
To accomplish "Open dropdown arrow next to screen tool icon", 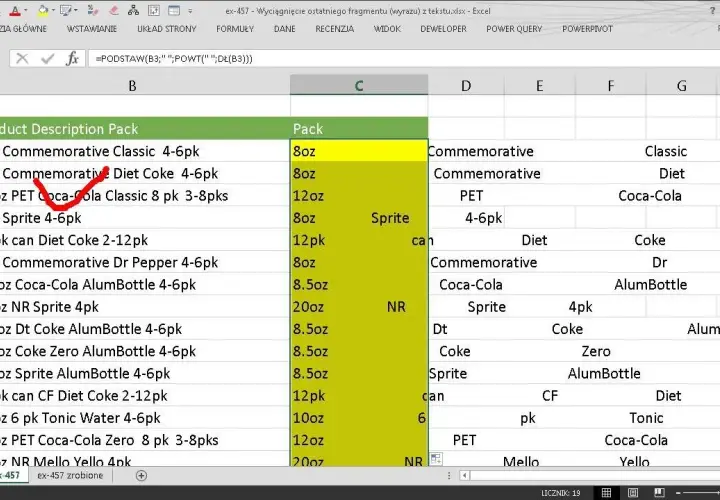I will [76, 11].
